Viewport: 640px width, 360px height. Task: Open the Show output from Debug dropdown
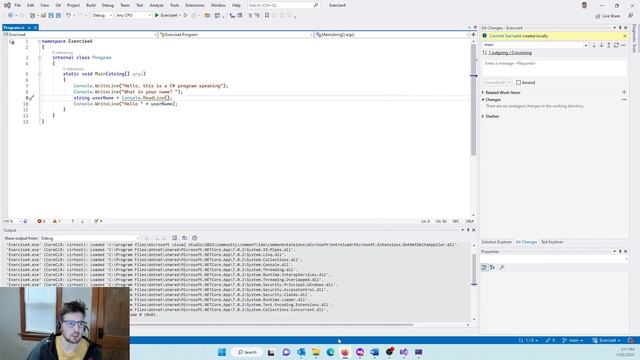[x=89, y=238]
